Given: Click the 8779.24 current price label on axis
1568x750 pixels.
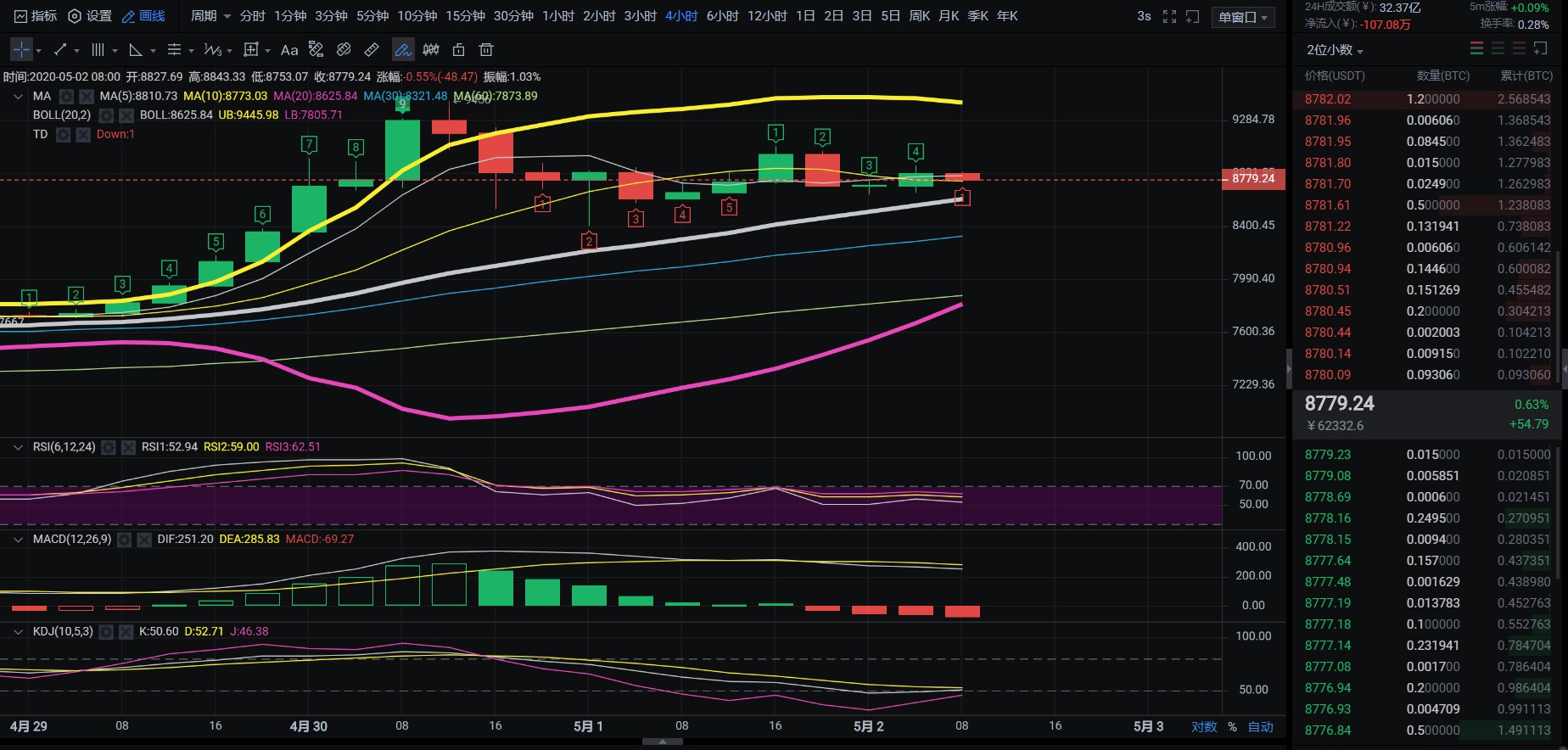Looking at the screenshot, I should (x=1253, y=179).
